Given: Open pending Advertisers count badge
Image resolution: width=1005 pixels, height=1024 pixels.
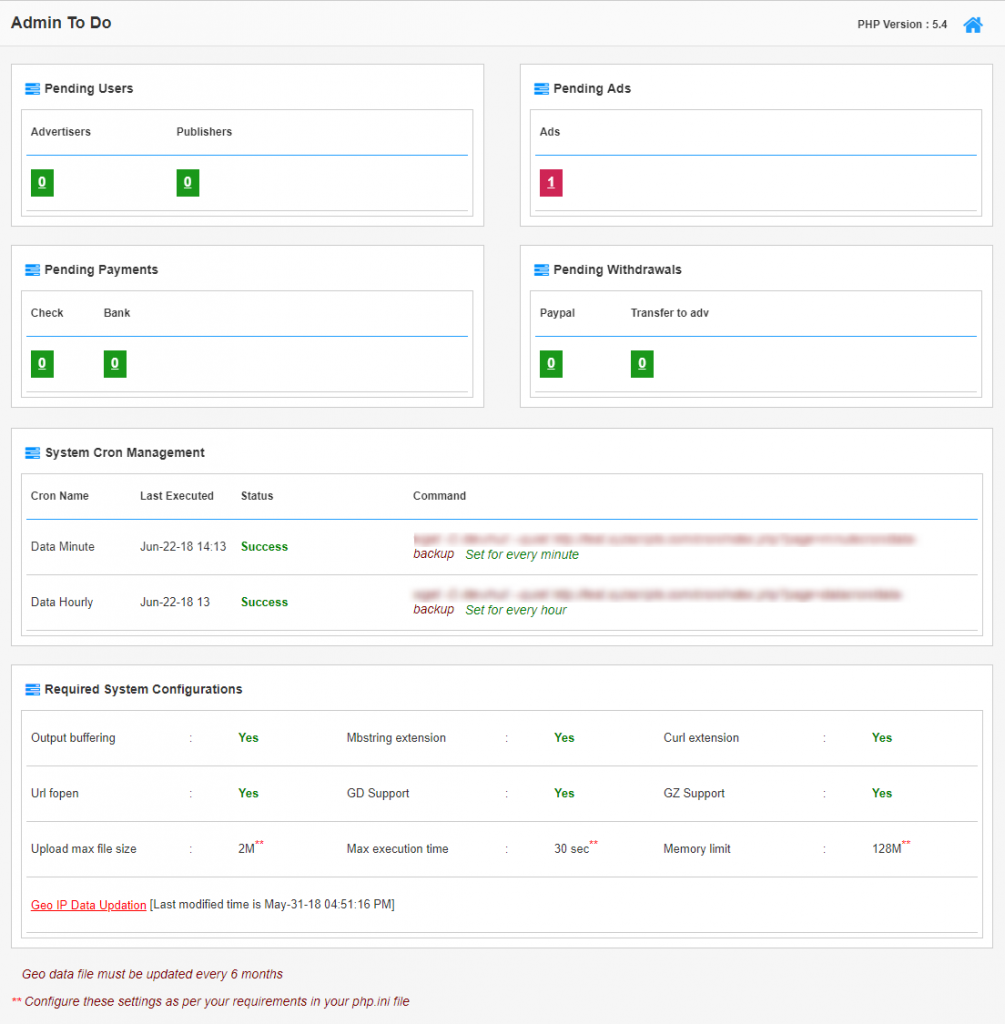Looking at the screenshot, I should [x=41, y=182].
